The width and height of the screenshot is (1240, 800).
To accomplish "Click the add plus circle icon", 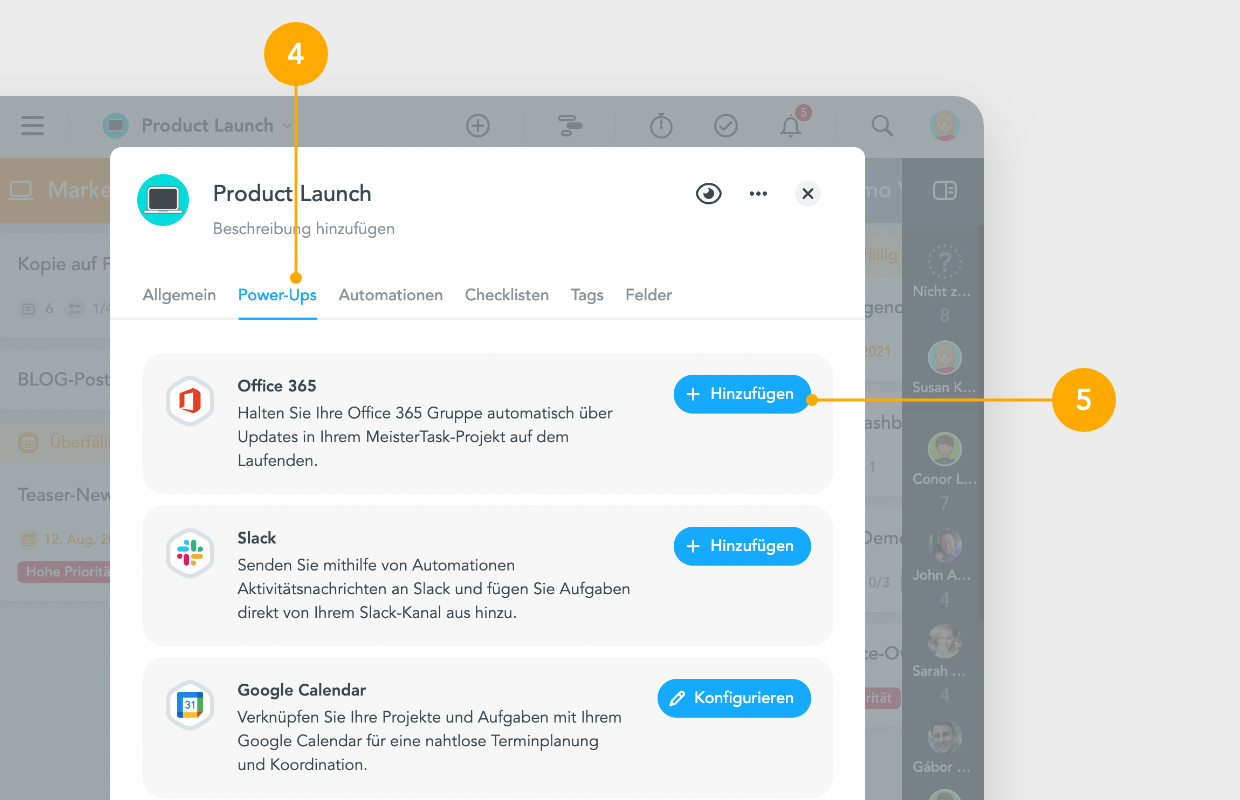I will (478, 125).
